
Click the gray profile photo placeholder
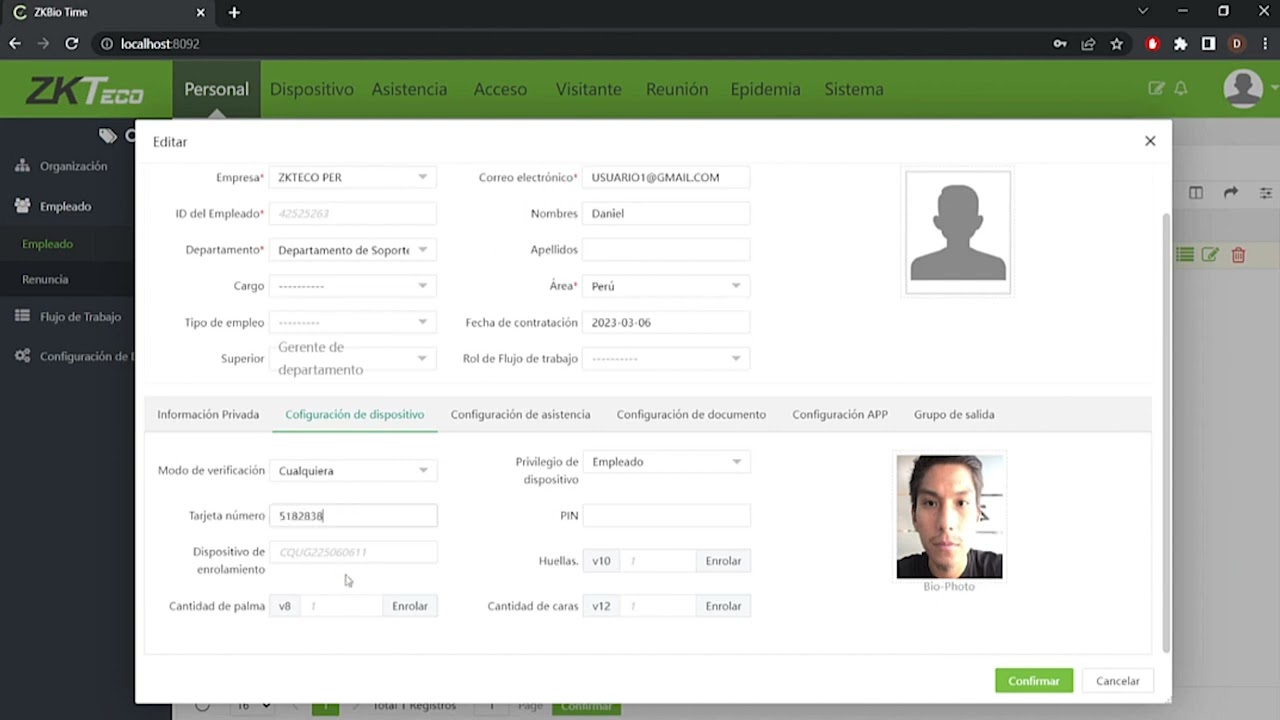pyautogui.click(x=958, y=232)
